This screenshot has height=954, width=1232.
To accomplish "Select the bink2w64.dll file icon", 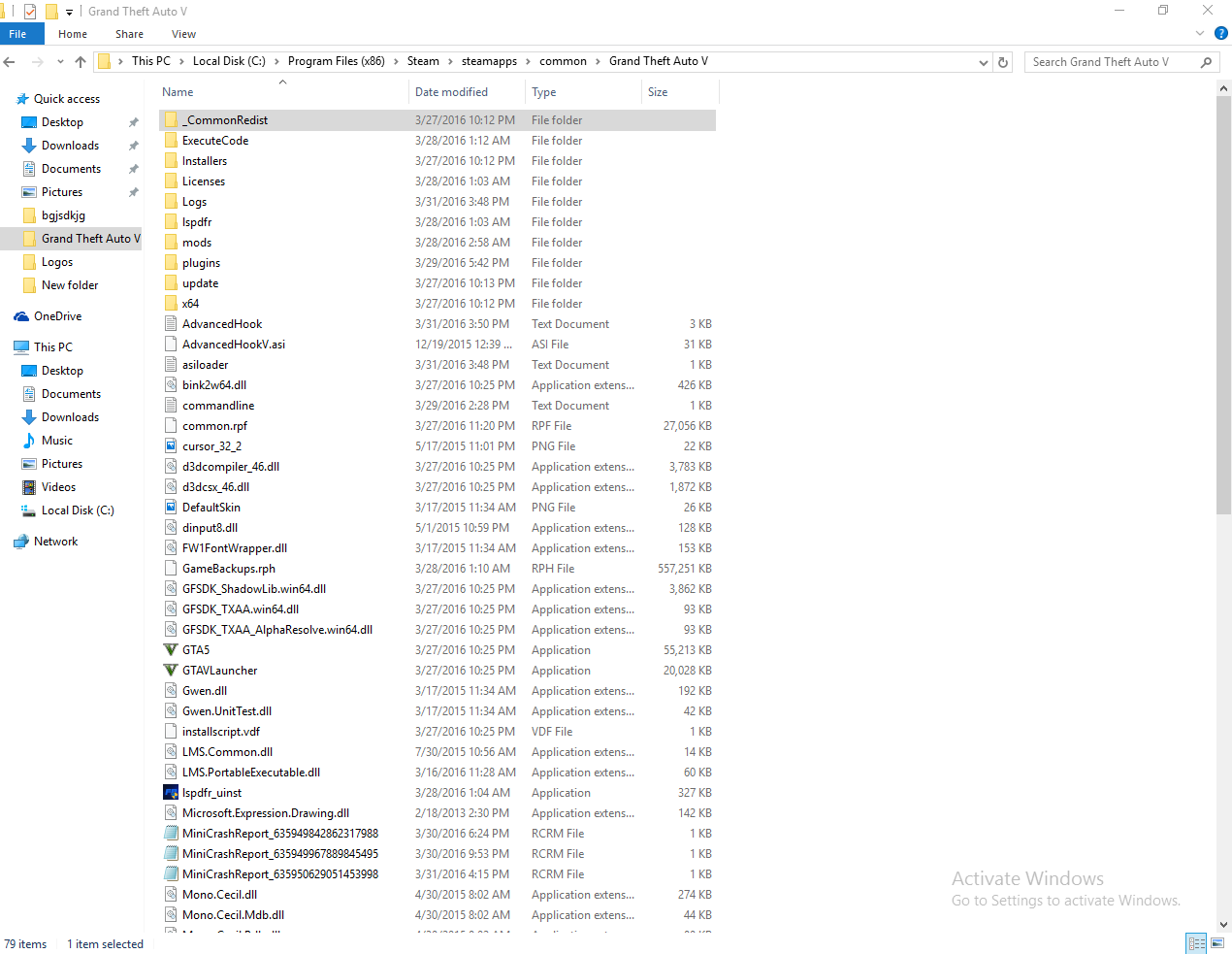I will (x=171, y=385).
